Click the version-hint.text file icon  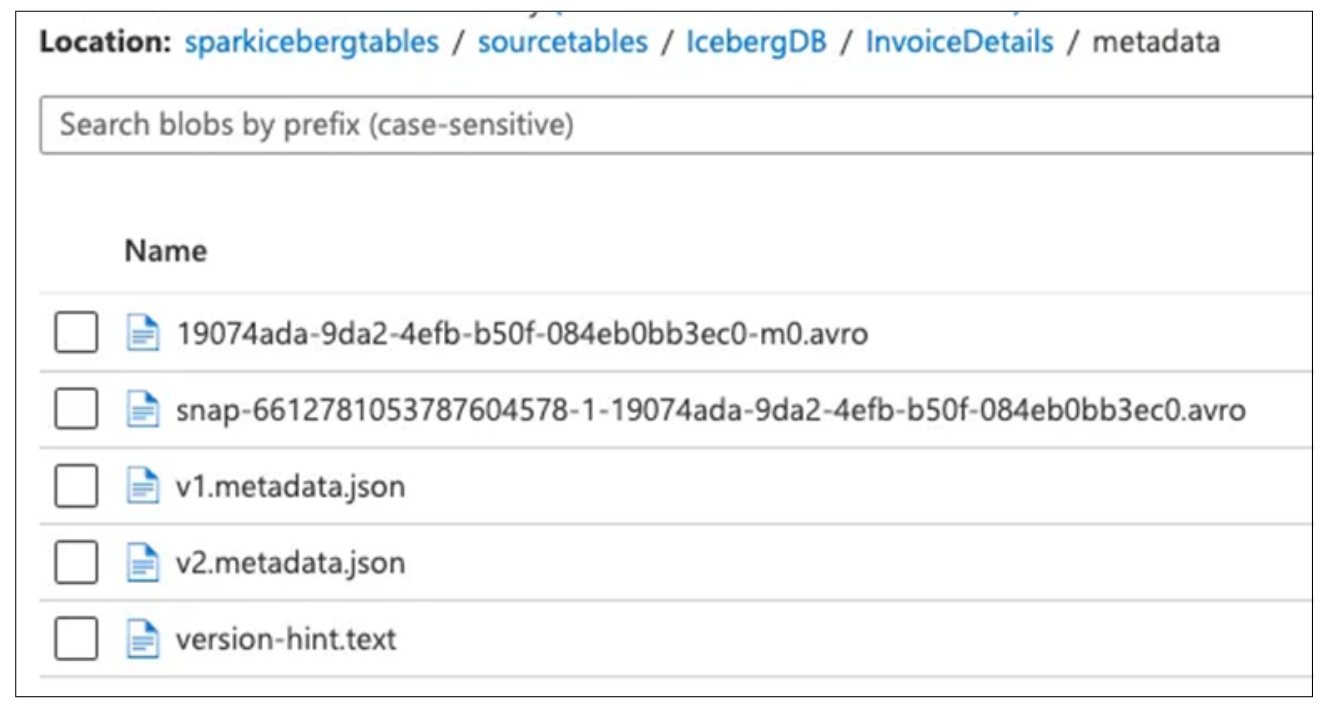pyautogui.click(x=143, y=639)
